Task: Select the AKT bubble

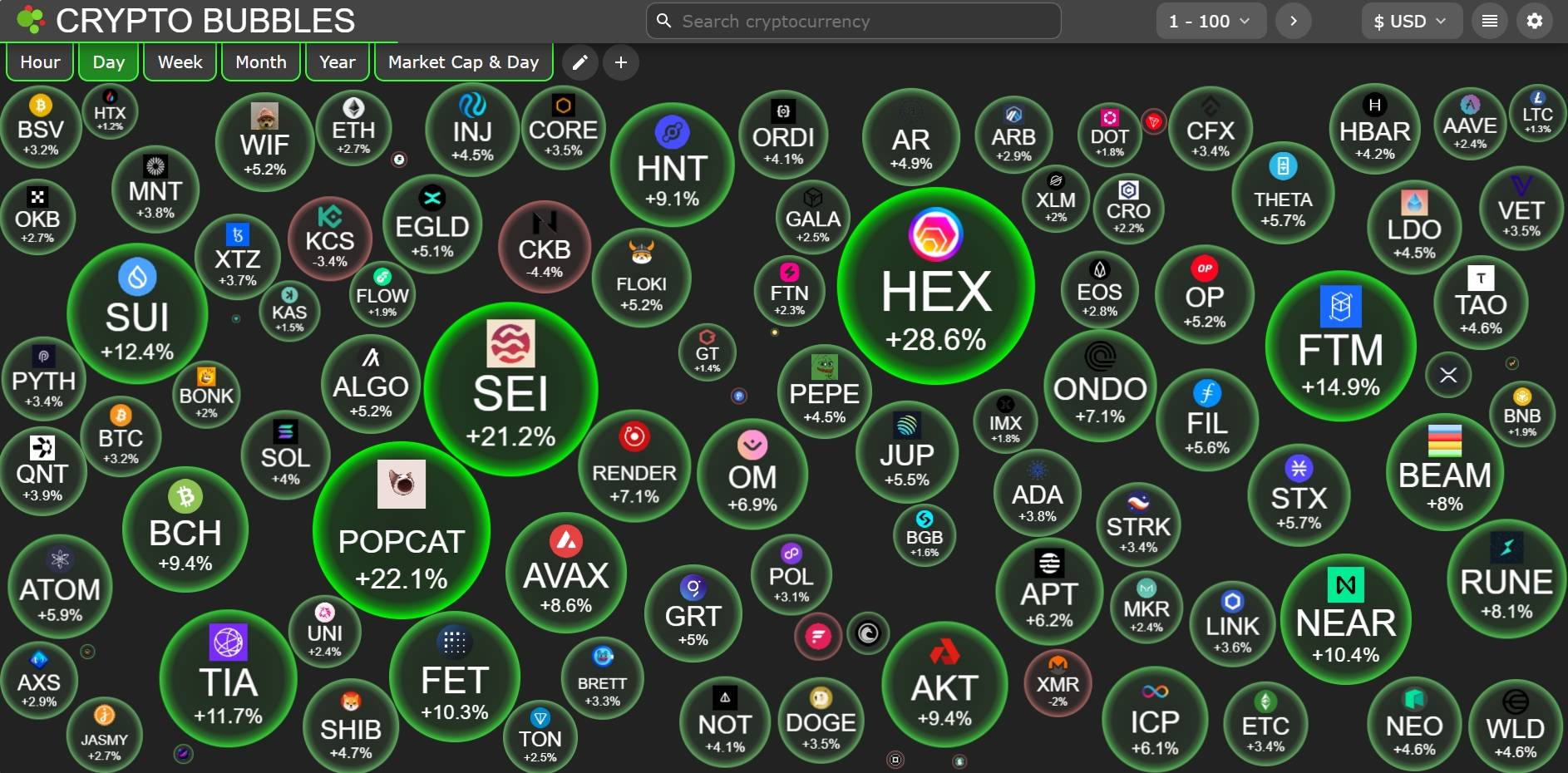Action: pos(944,684)
